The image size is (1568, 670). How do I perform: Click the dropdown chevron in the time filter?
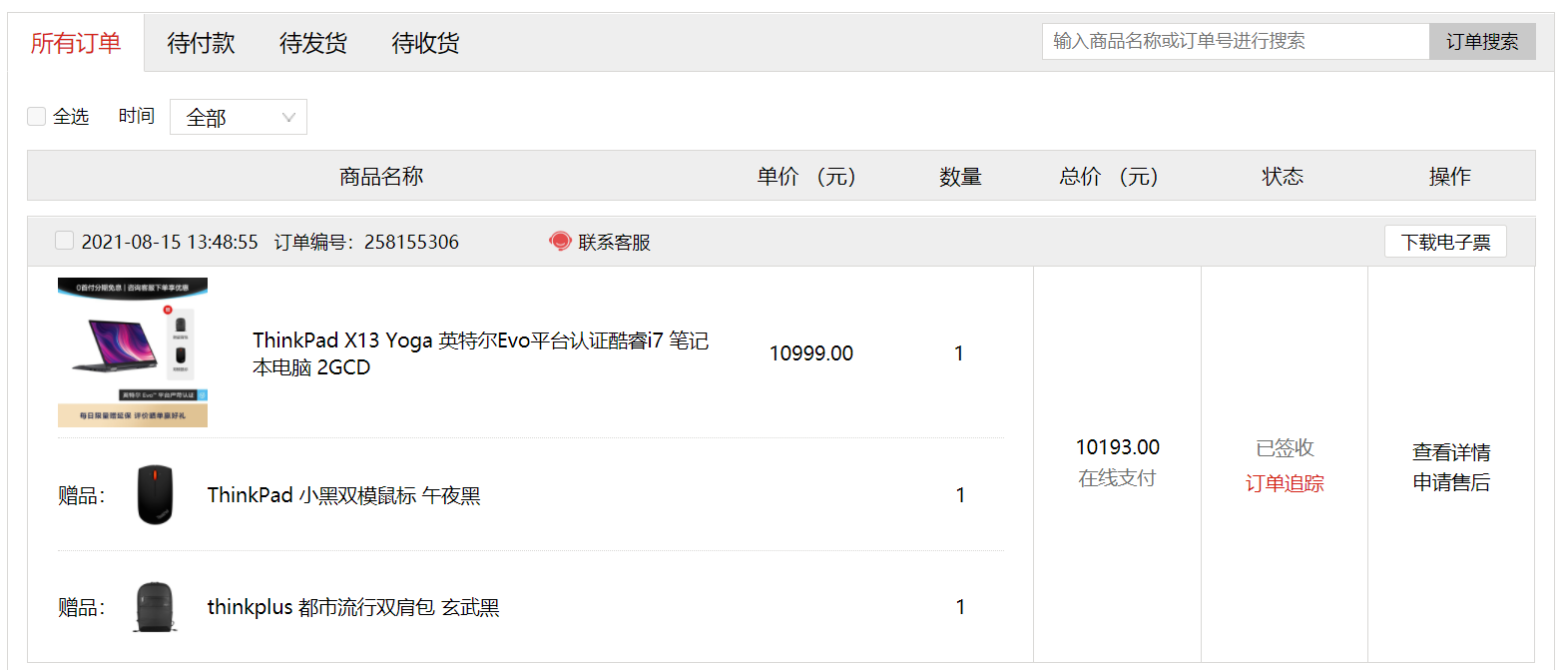[288, 118]
